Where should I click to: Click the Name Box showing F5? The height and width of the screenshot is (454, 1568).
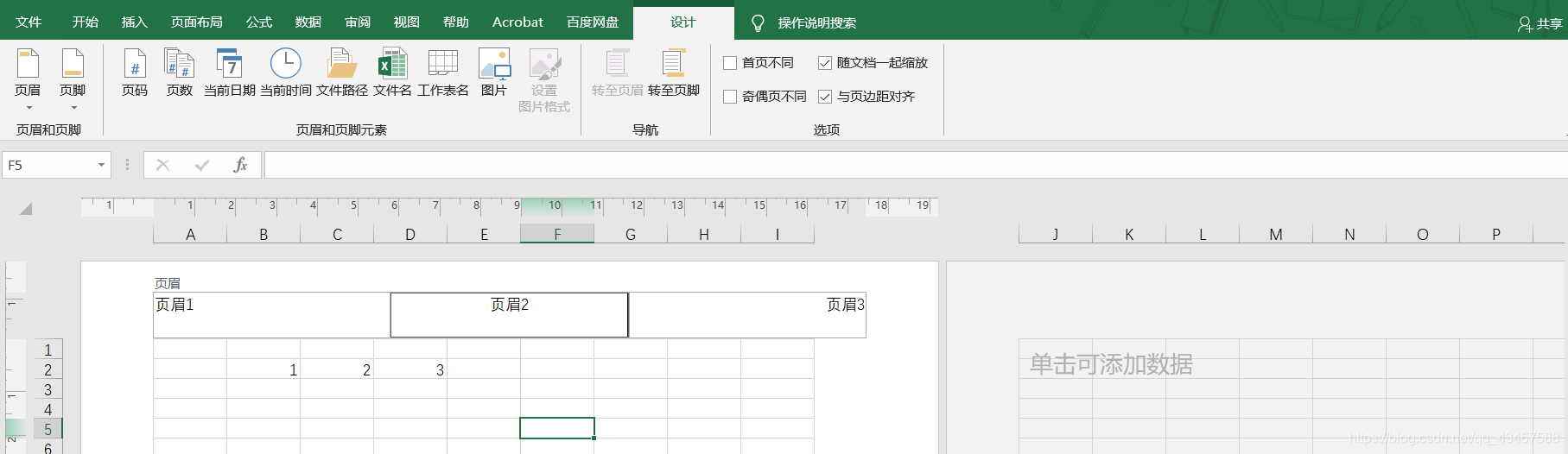(48, 165)
